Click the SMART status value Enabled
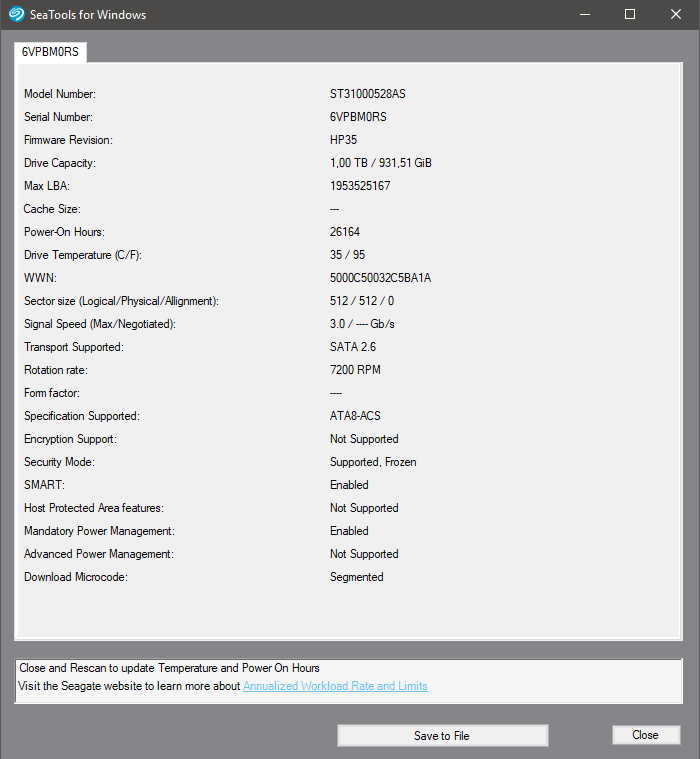Viewport: 700px width, 759px height. (x=349, y=485)
